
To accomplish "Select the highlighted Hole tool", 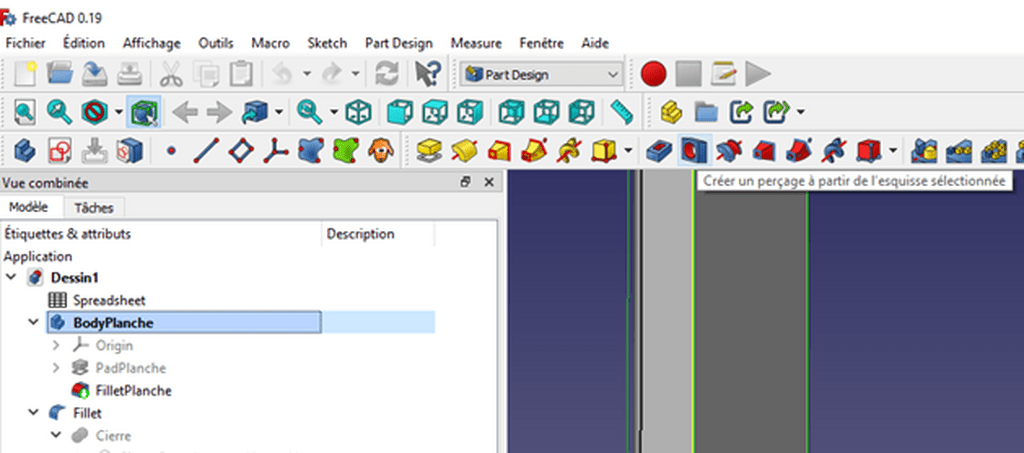I will tap(694, 151).
